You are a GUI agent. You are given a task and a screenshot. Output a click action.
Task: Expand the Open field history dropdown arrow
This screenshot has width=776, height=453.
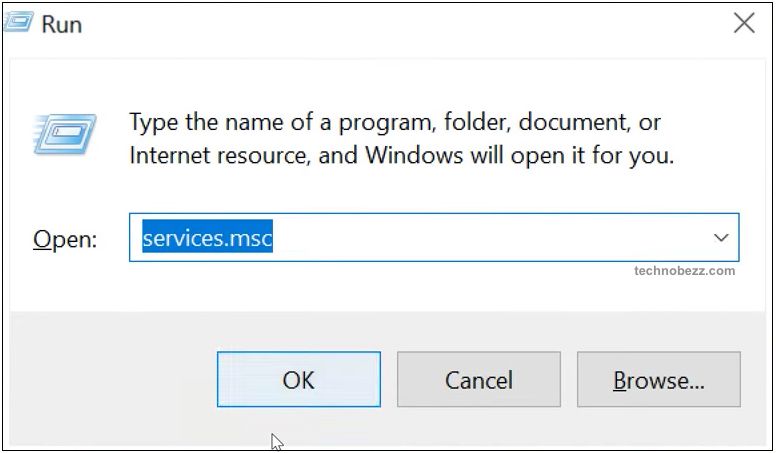(x=721, y=238)
